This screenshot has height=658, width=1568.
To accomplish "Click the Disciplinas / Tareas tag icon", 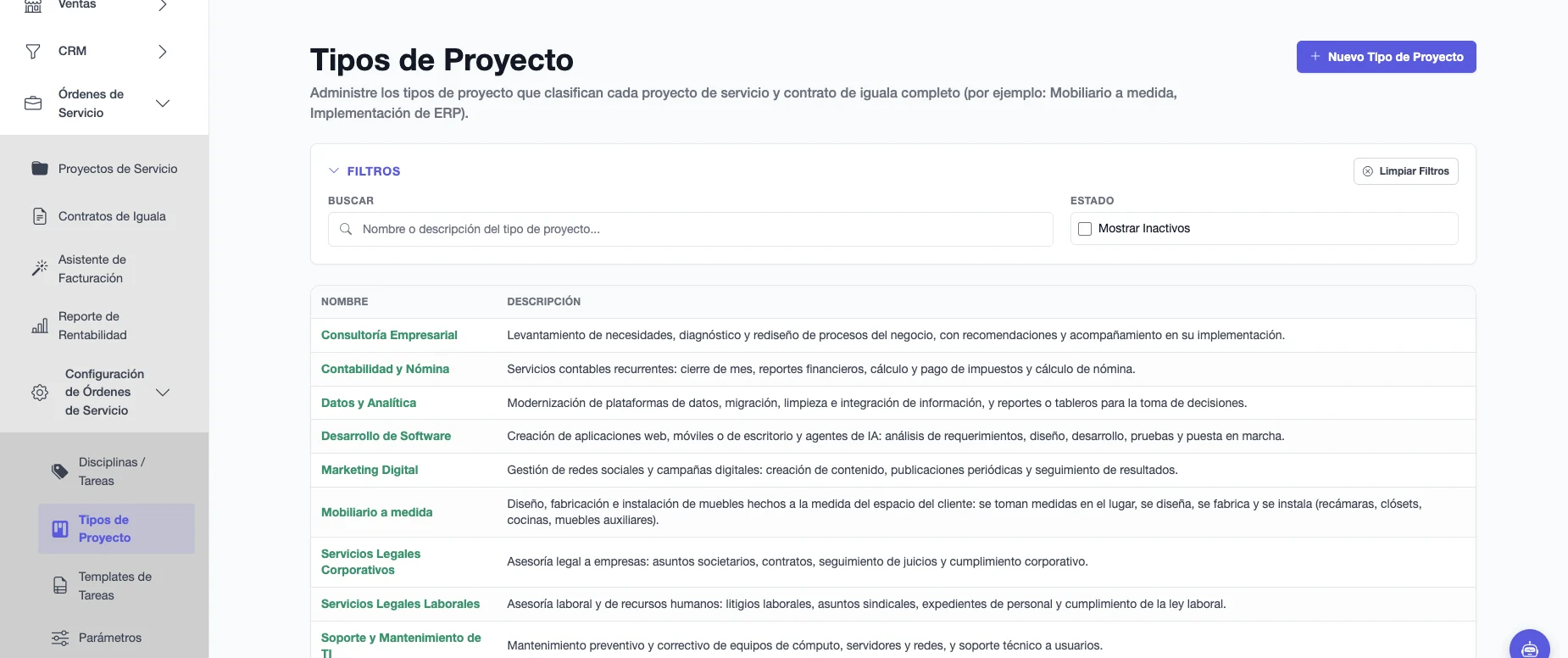I will pyautogui.click(x=60, y=471).
